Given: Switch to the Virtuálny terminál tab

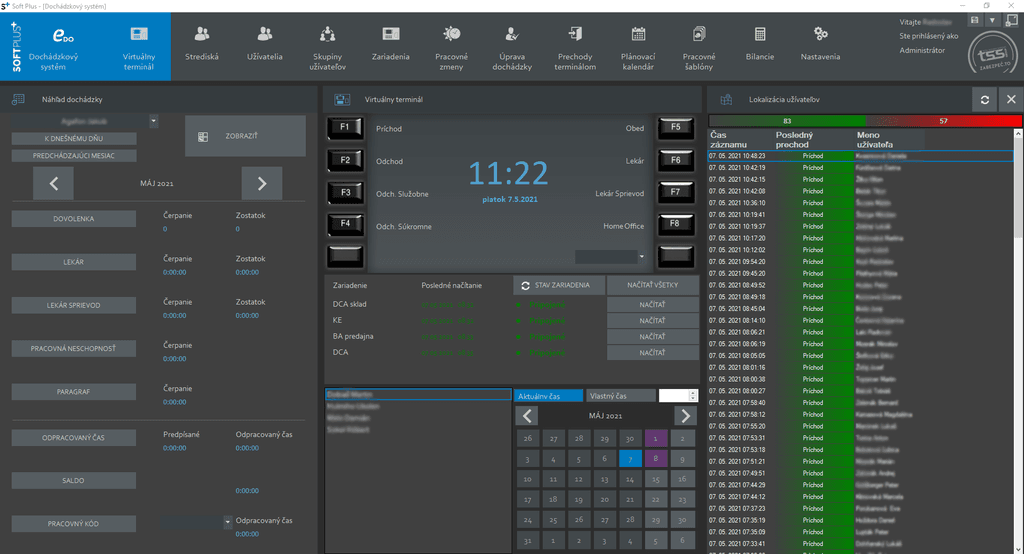Looking at the screenshot, I should 138,46.
